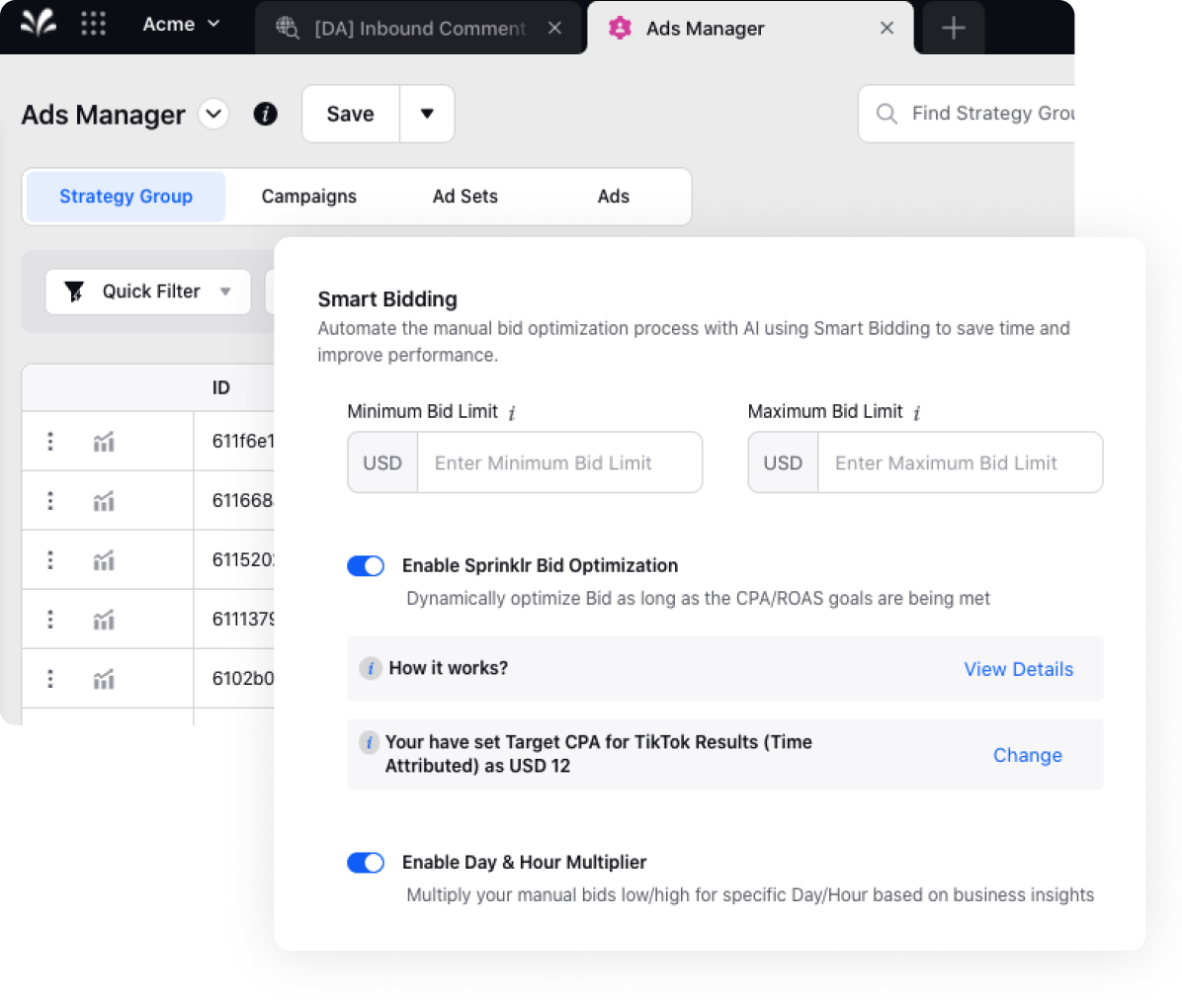Screen dimensions: 1182x1008
Task: Click the Change link for Target CPA
Action: tap(1028, 755)
